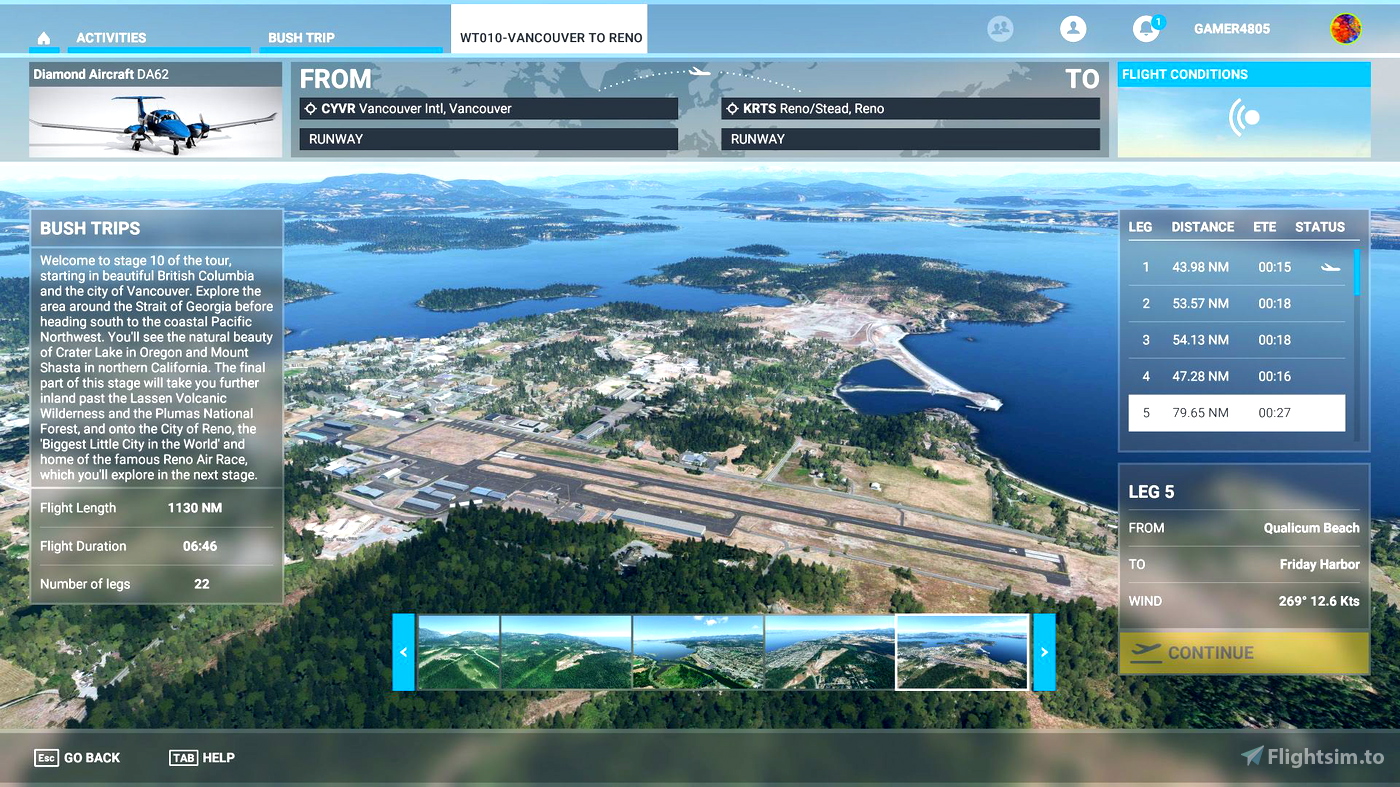This screenshot has width=1400, height=787.
Task: Click the GAMER4805 username
Action: pos(1232,29)
